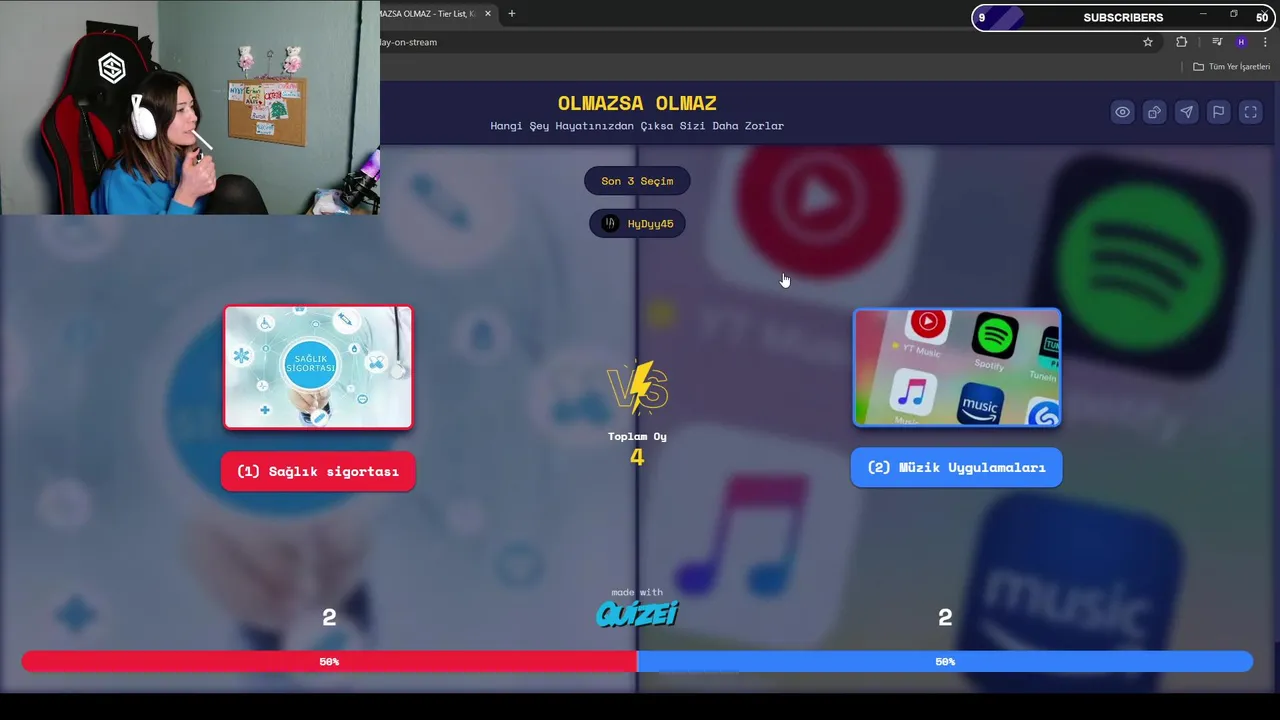Click the dice randomize icon

point(1154,112)
